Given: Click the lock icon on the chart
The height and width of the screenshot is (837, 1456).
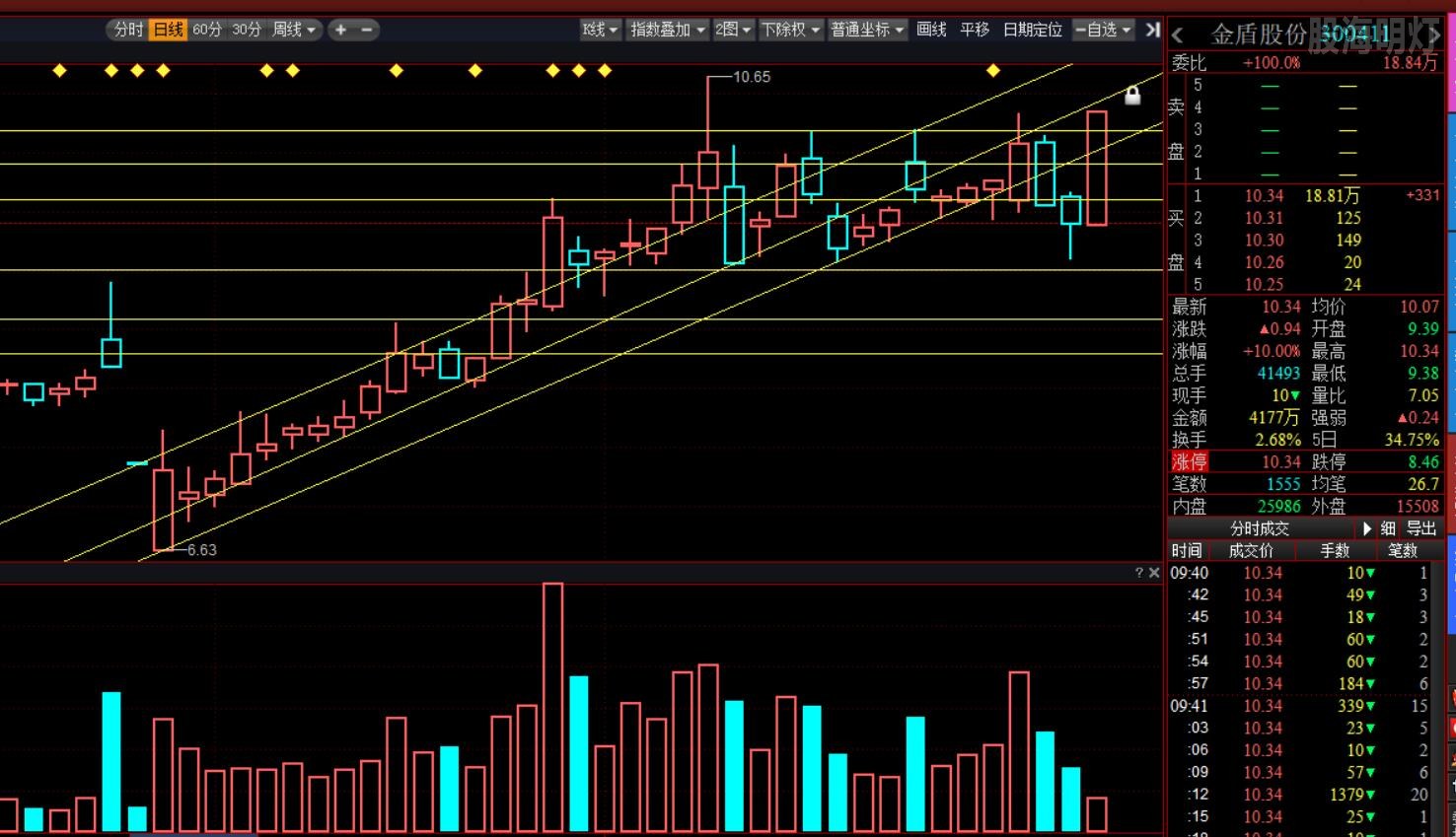Looking at the screenshot, I should pyautogui.click(x=1132, y=95).
